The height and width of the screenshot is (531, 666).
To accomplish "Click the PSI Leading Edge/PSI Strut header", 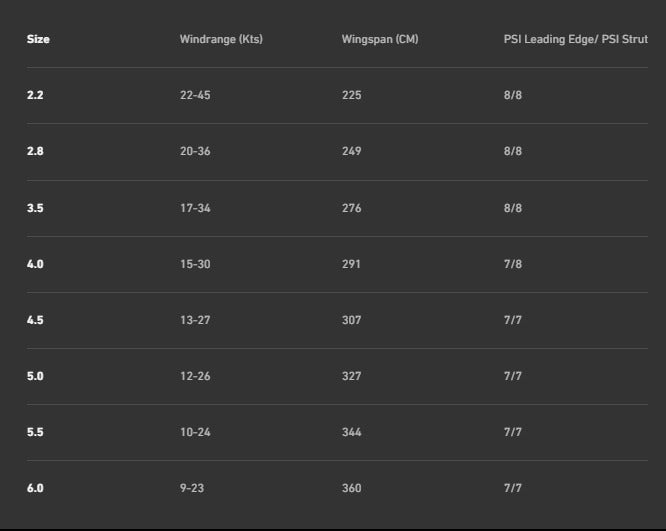I will coord(576,40).
